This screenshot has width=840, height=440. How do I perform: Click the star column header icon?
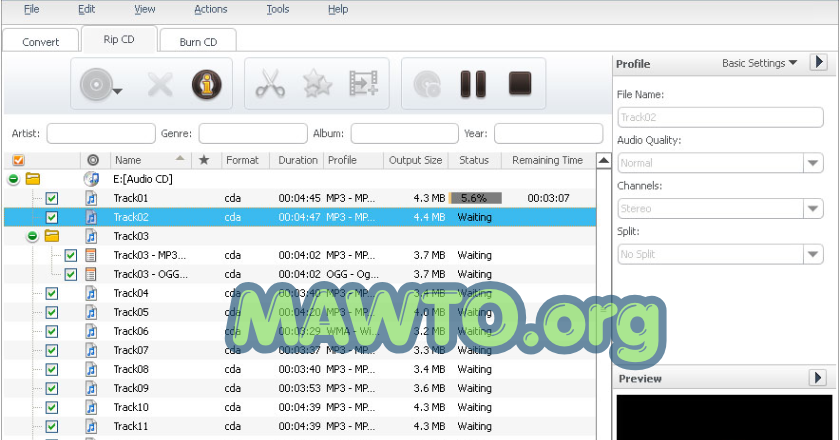(x=204, y=160)
